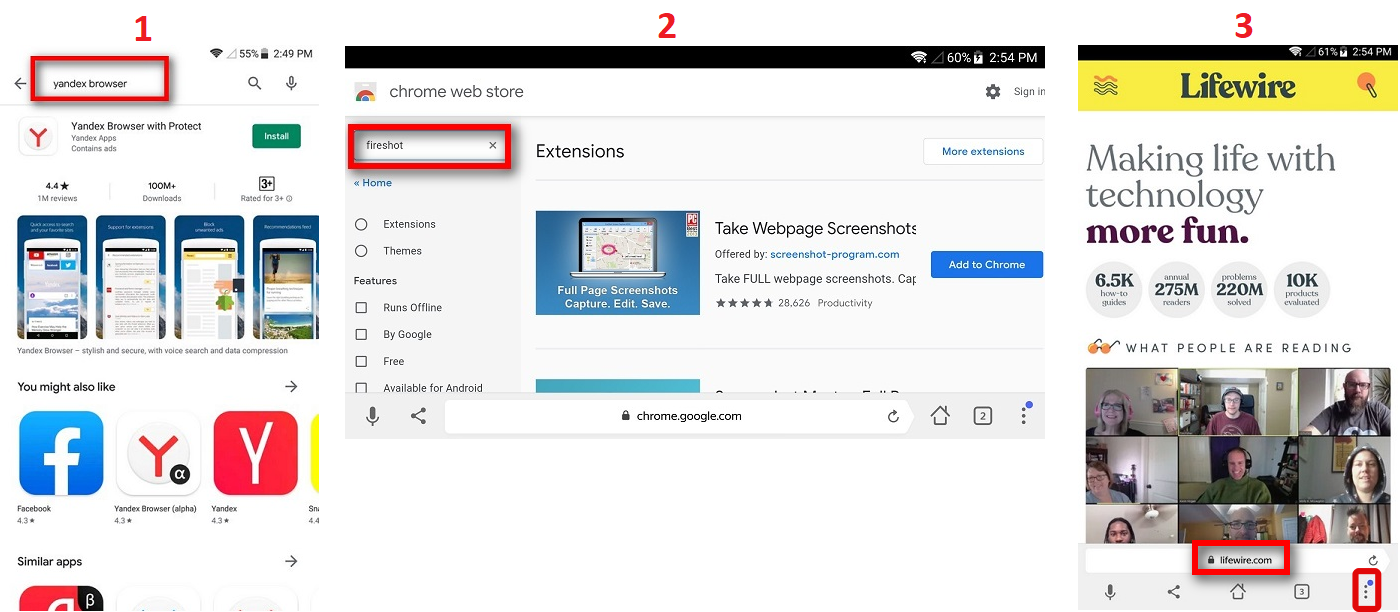Open tab switcher showing 2 tabs
The image size is (1400, 612).
983,416
